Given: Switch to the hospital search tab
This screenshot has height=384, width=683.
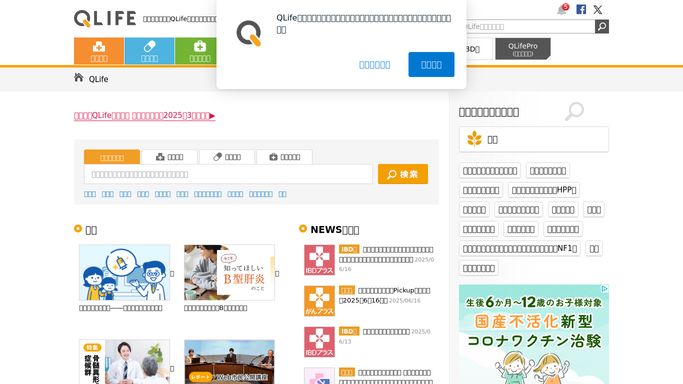Looking at the screenshot, I should coord(169,157).
